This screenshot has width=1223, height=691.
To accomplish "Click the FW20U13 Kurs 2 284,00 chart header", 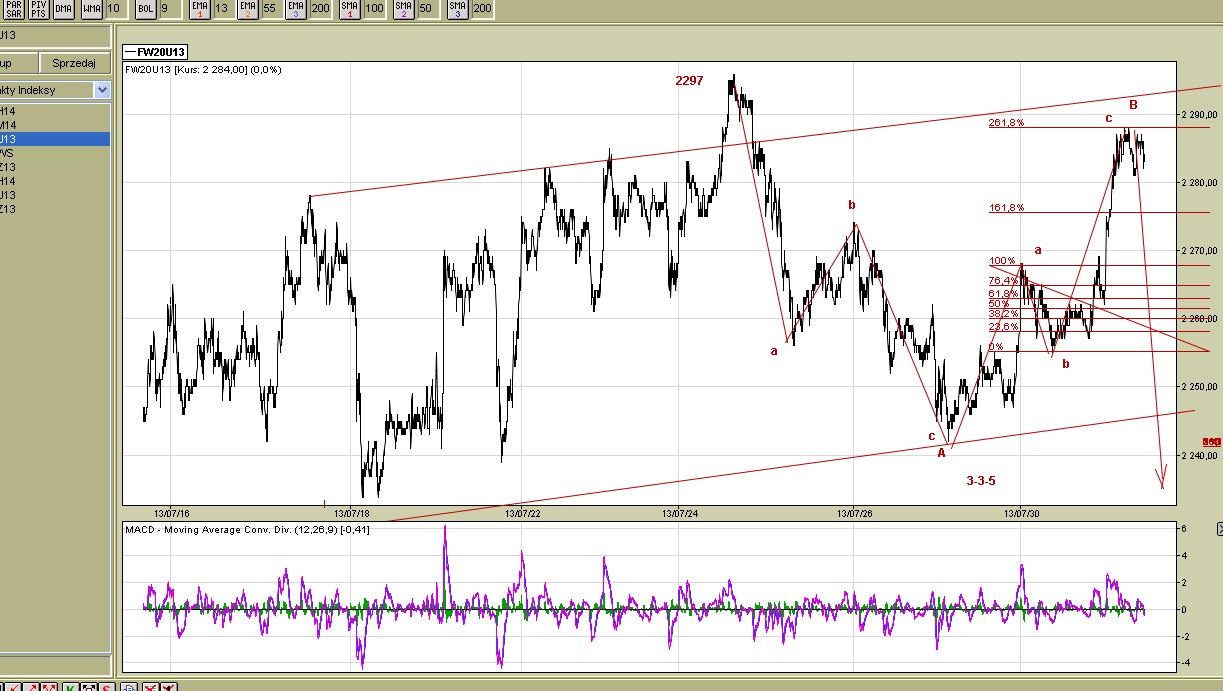I will 203,70.
